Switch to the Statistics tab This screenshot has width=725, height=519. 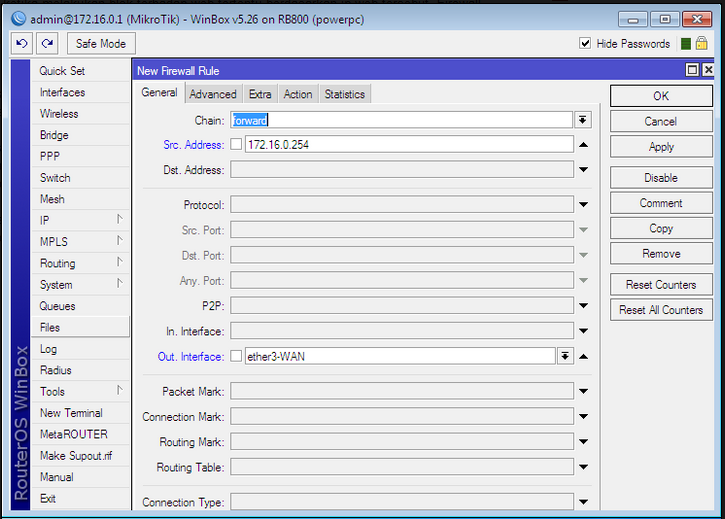pyautogui.click(x=344, y=94)
